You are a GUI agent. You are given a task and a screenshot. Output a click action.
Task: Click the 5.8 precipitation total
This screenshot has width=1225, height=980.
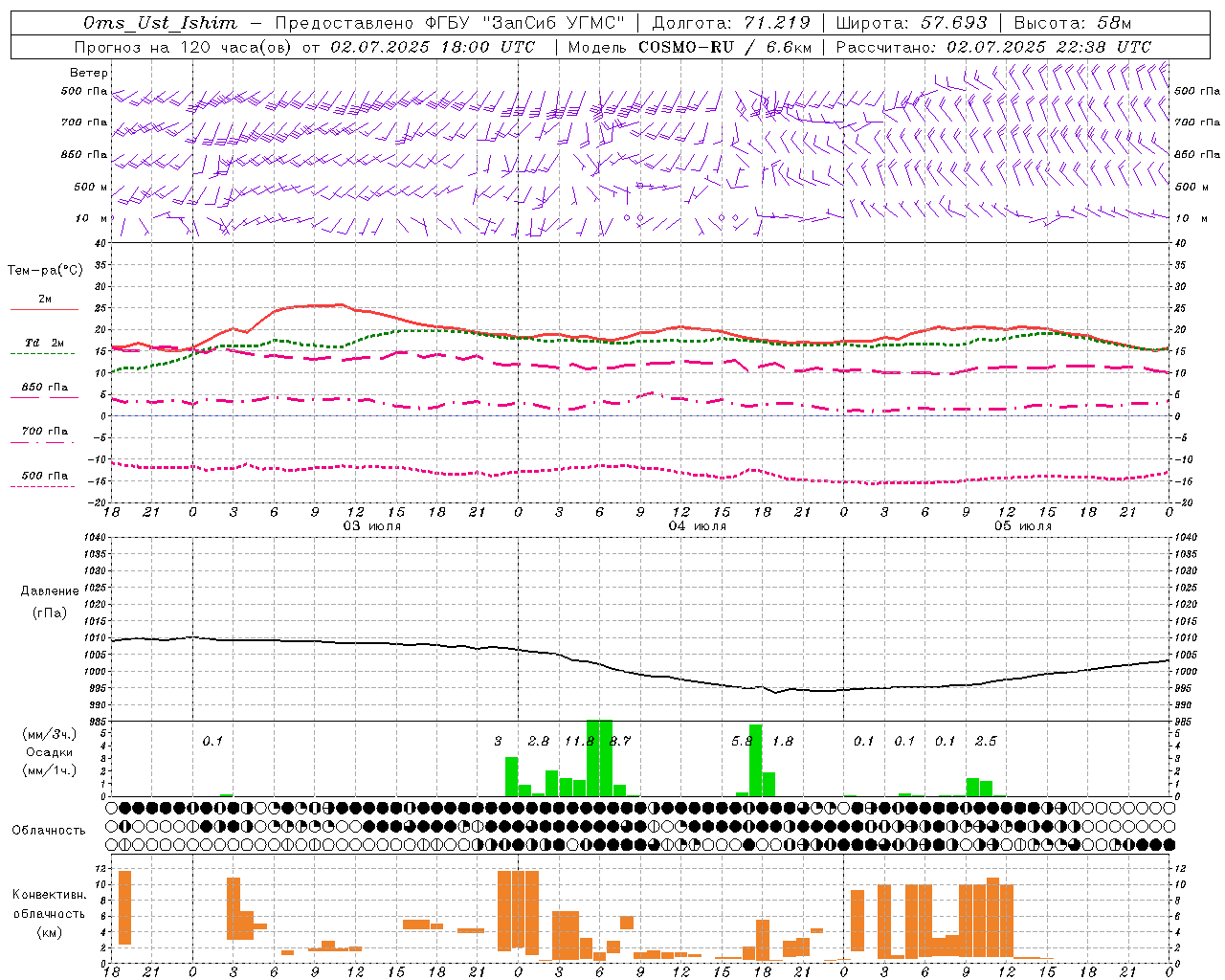(x=742, y=742)
